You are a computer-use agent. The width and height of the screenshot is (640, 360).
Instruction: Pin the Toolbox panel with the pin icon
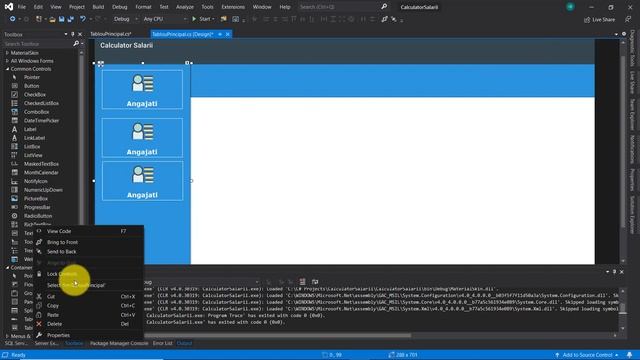73,34
